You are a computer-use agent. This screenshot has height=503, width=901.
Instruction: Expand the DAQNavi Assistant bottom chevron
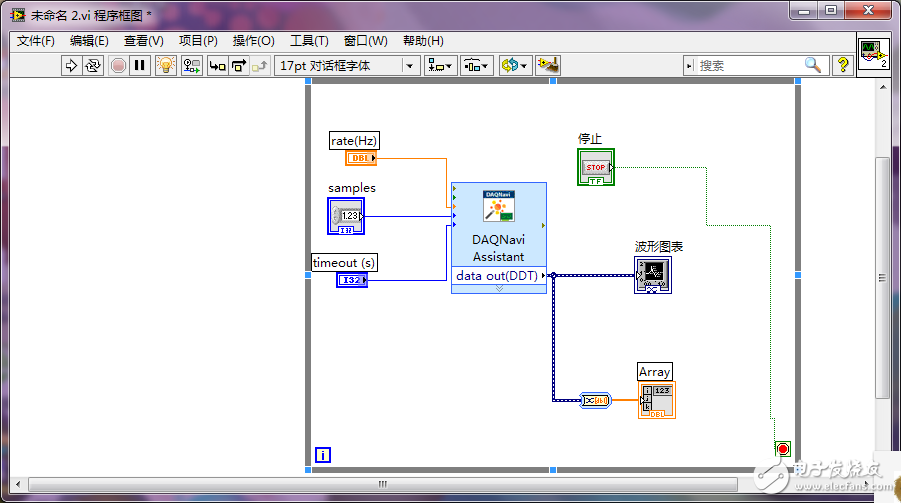tap(499, 289)
